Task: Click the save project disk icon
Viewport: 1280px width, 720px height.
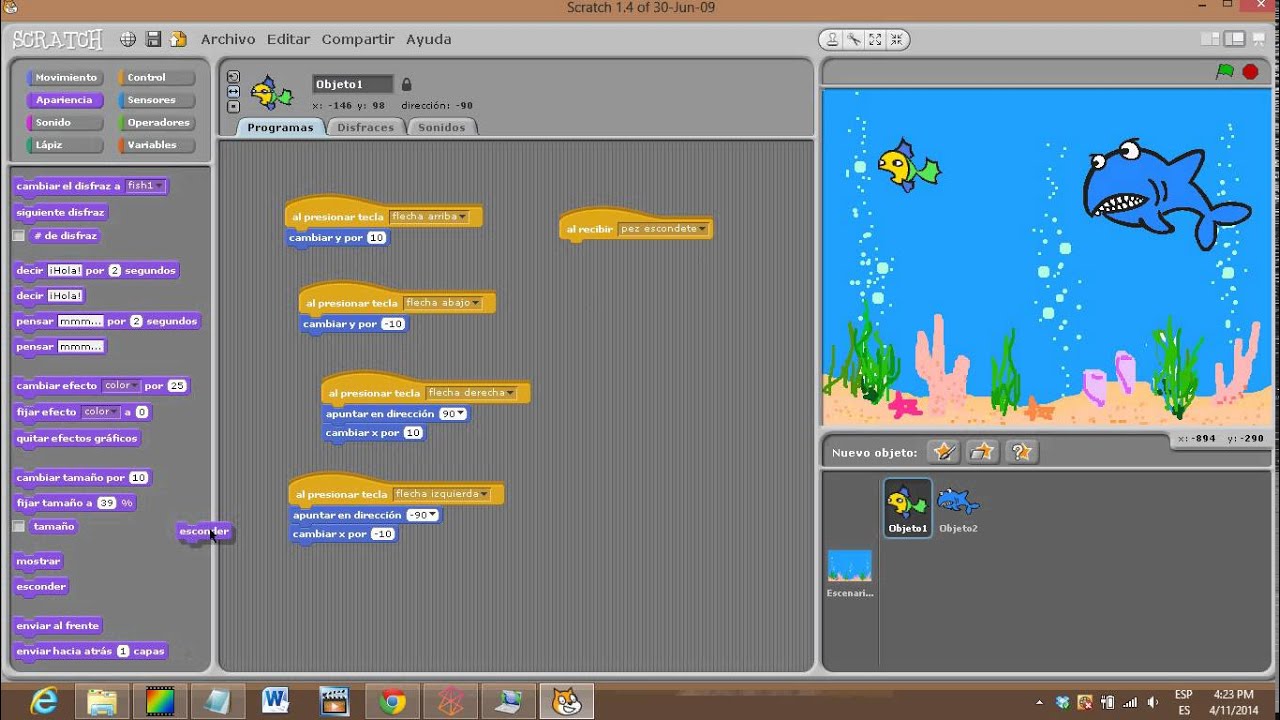Action: (153, 39)
